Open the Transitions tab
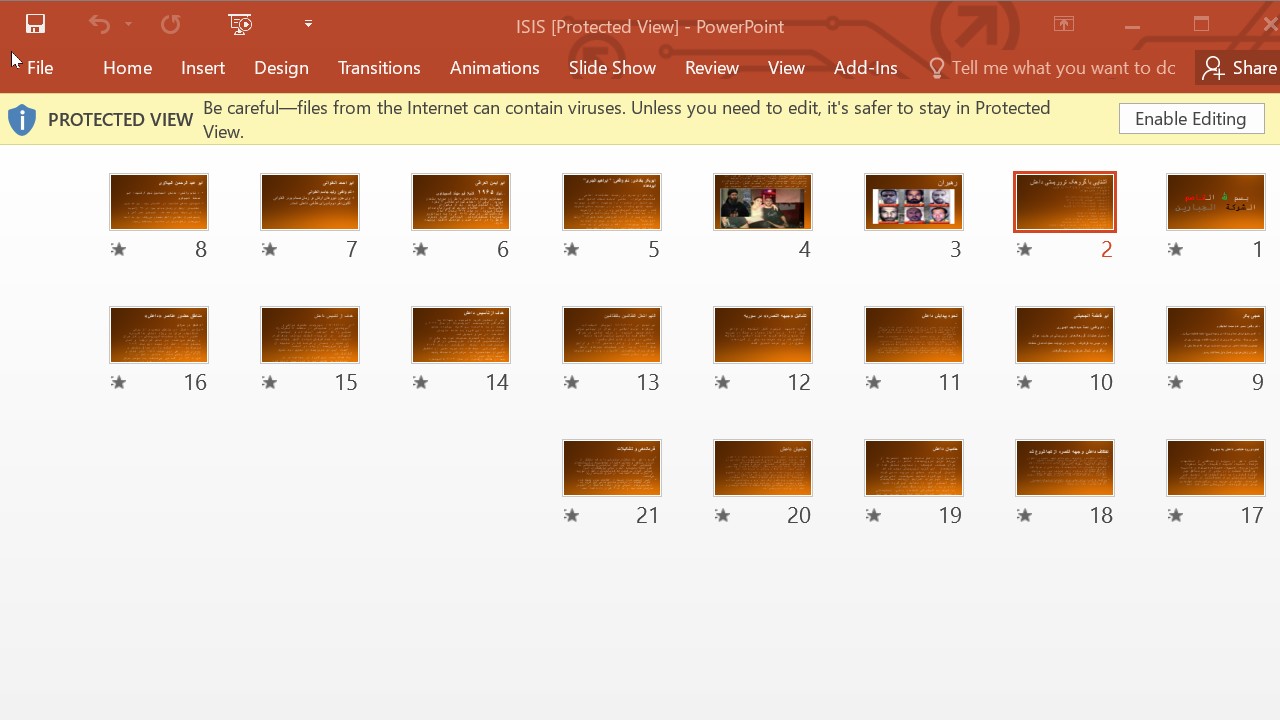1280x720 pixels. point(379,68)
